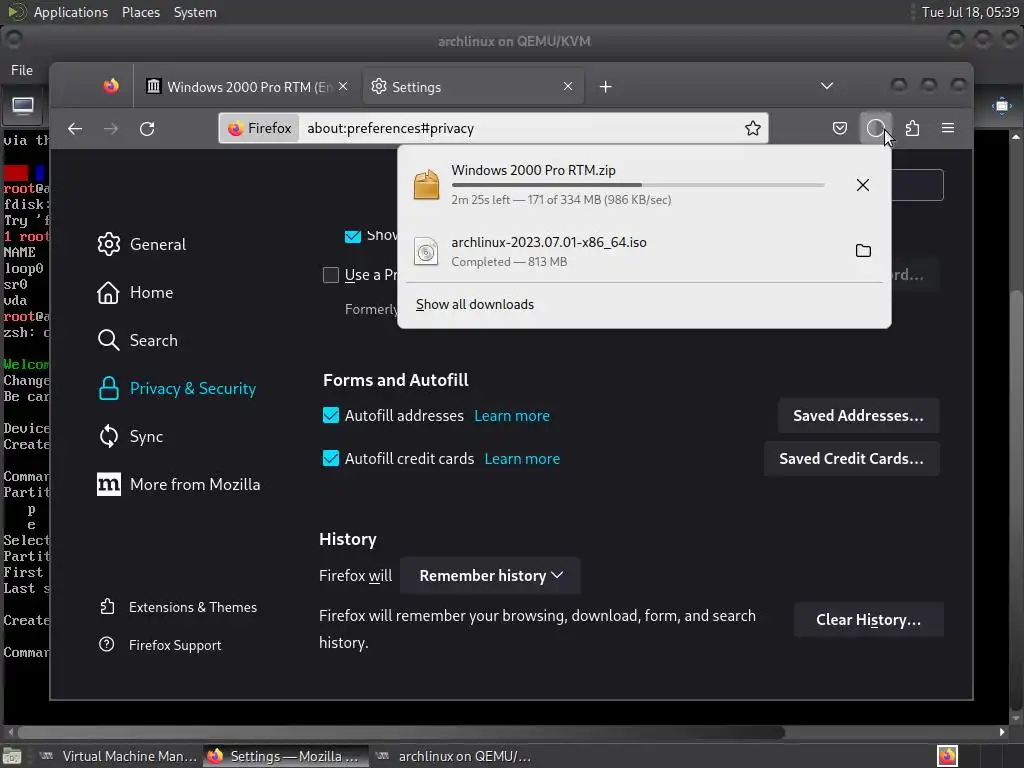Click the horizontal scrollbar of the QEMU window

point(401,732)
